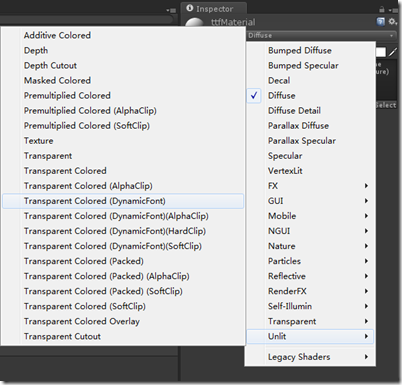Screen dimensions: 402x385
Task: Select Additive Colored in Unlit submenu
Action: pos(123,35)
